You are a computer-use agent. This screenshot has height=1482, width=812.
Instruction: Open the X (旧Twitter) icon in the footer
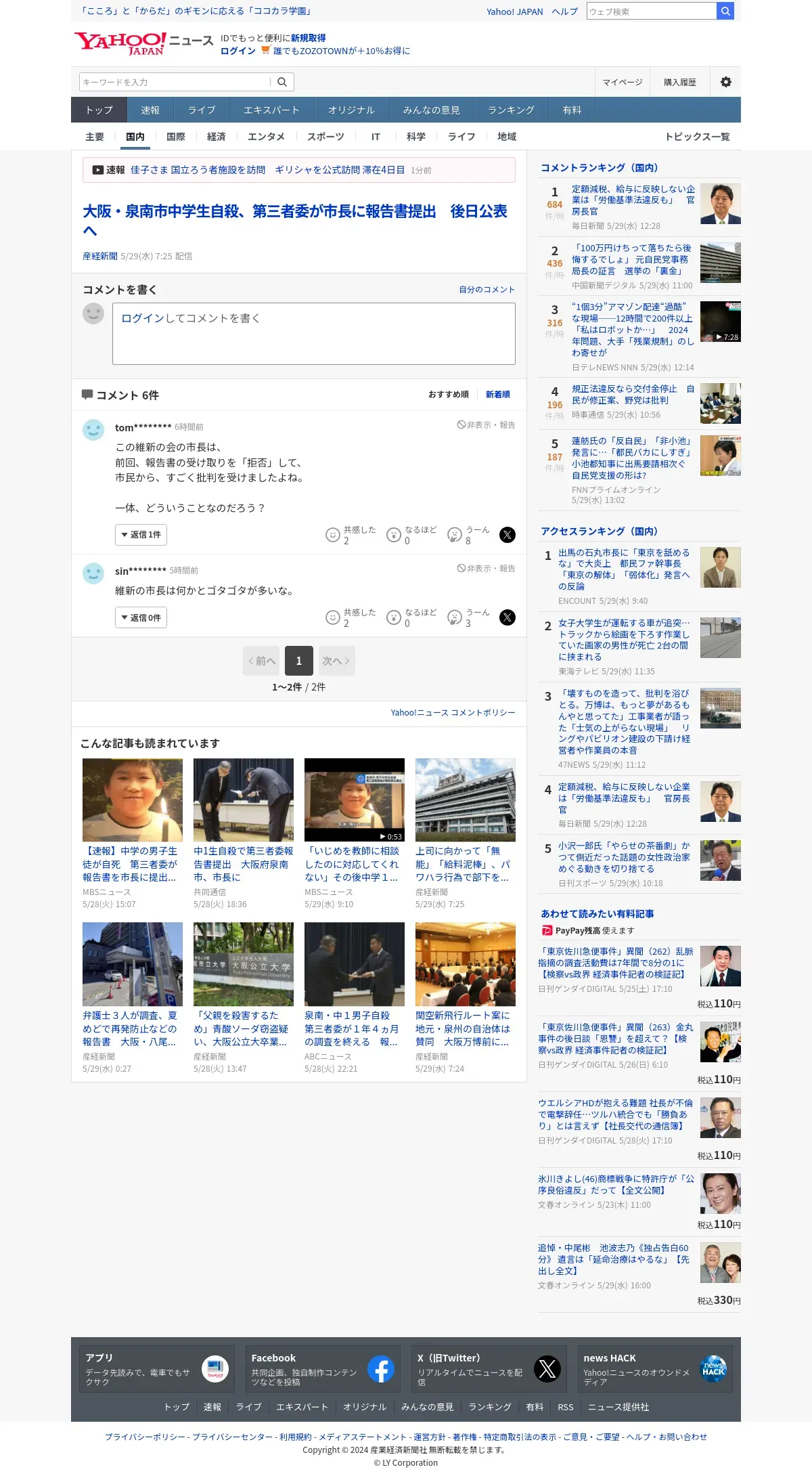coord(547,1369)
